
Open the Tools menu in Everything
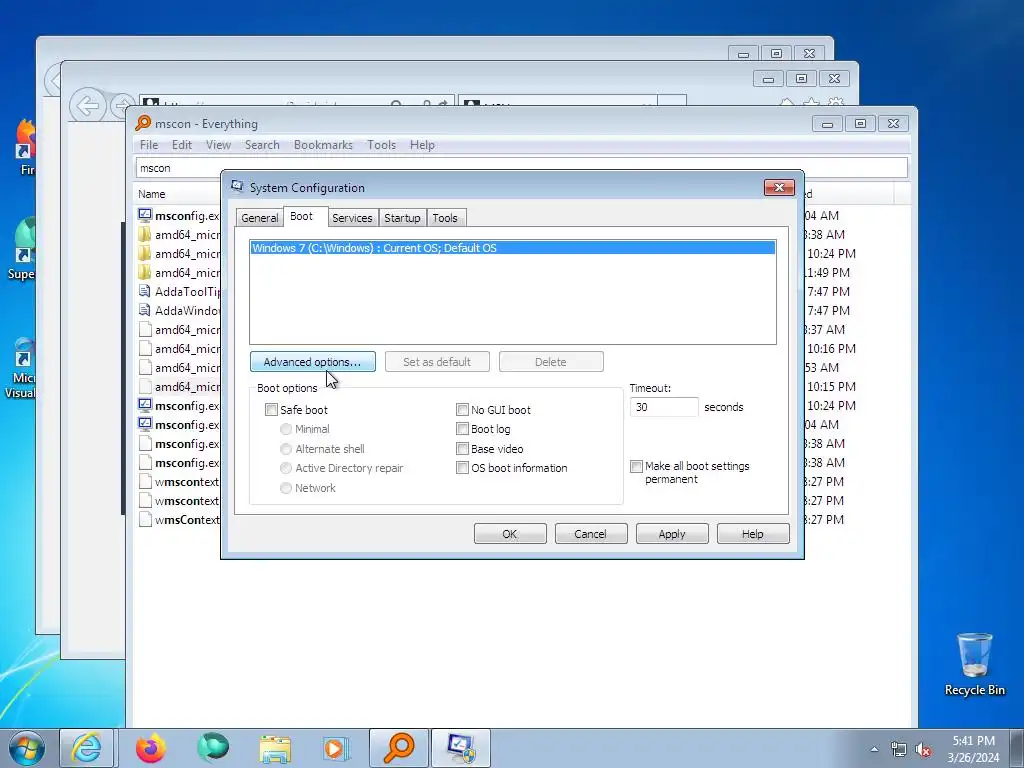point(381,145)
